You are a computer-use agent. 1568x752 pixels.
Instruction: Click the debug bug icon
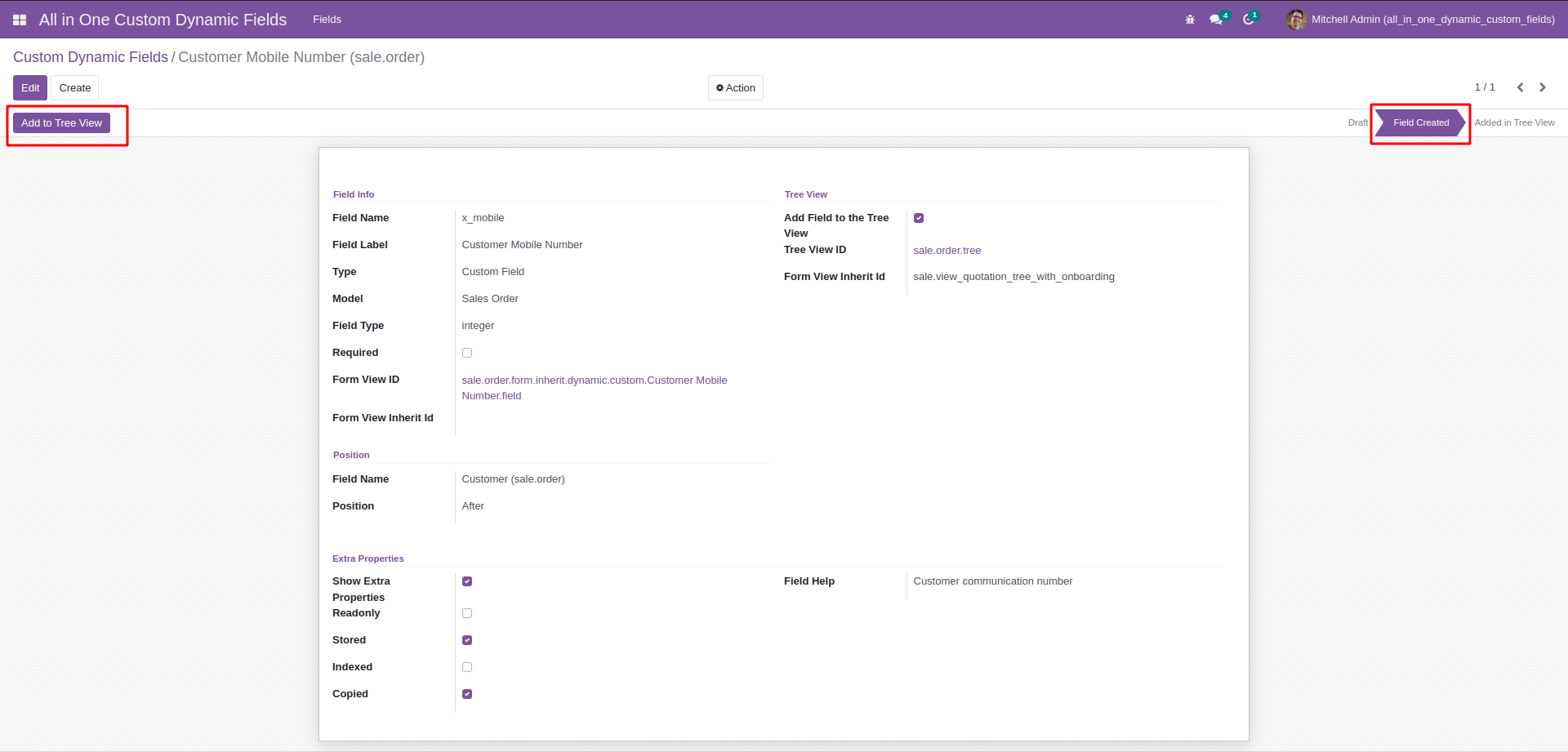1190,20
